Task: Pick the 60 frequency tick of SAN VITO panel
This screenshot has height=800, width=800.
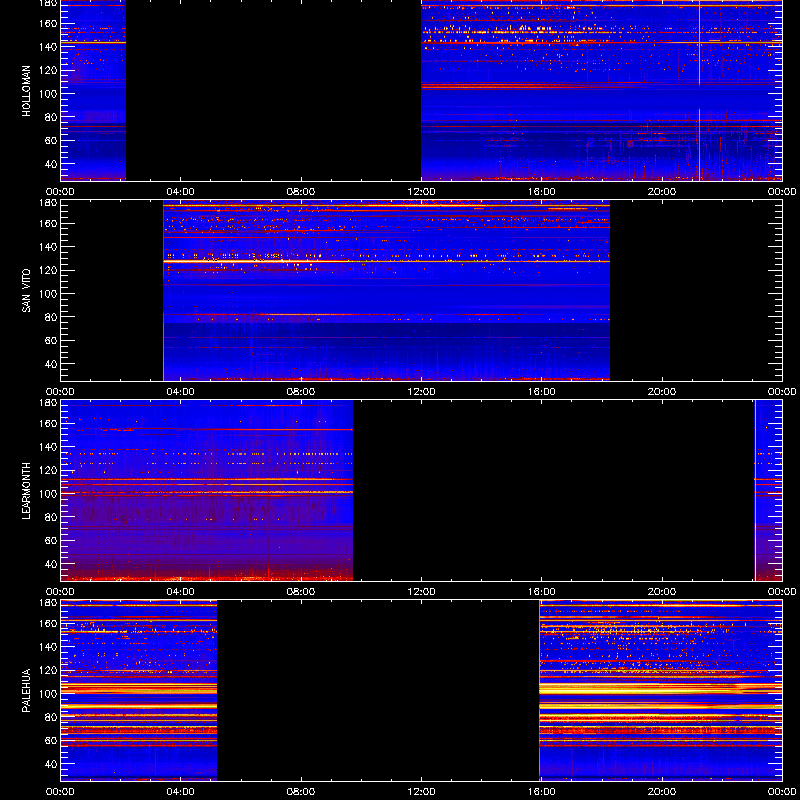Action: coord(52,340)
